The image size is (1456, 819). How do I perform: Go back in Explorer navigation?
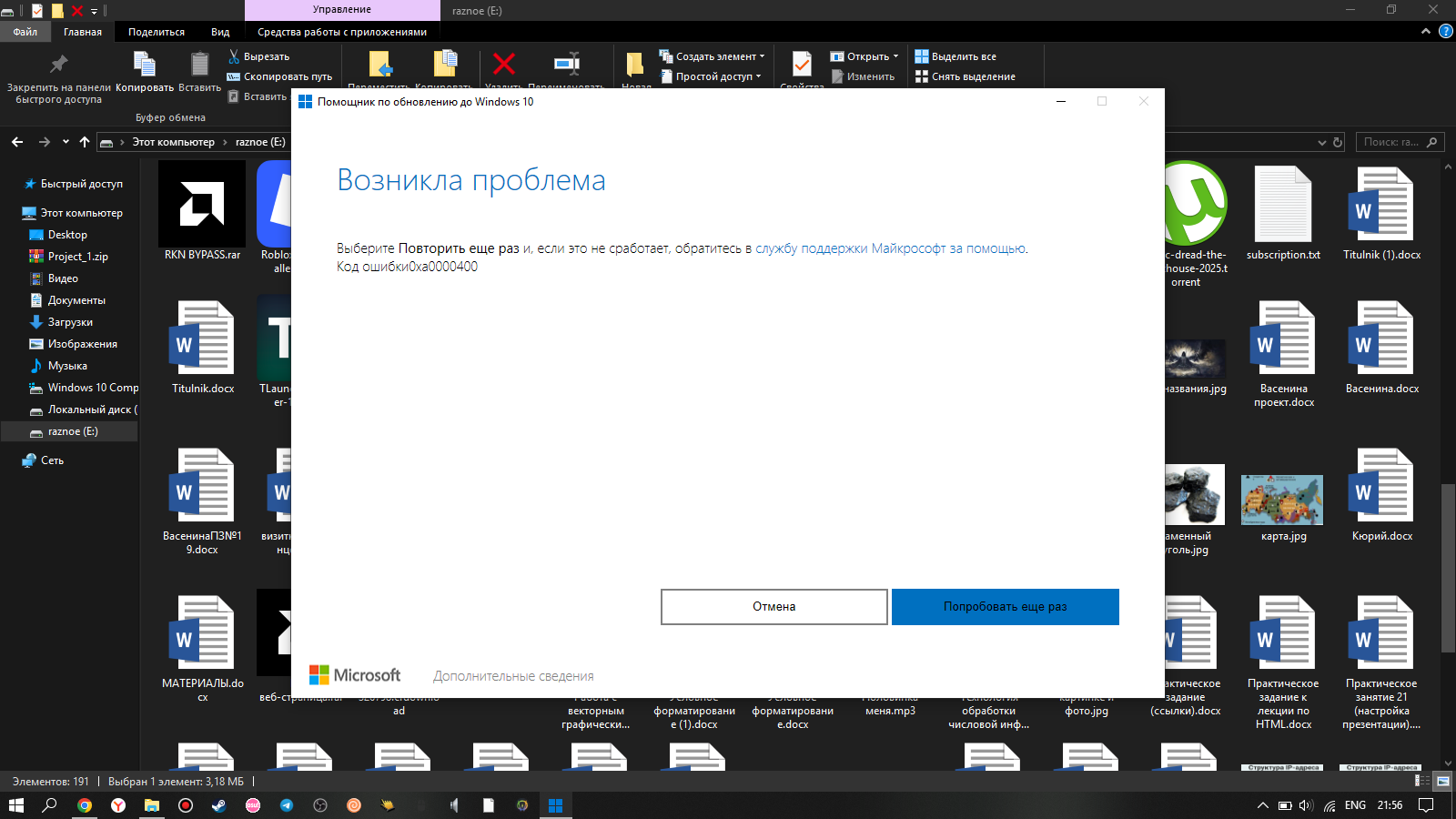(17, 142)
